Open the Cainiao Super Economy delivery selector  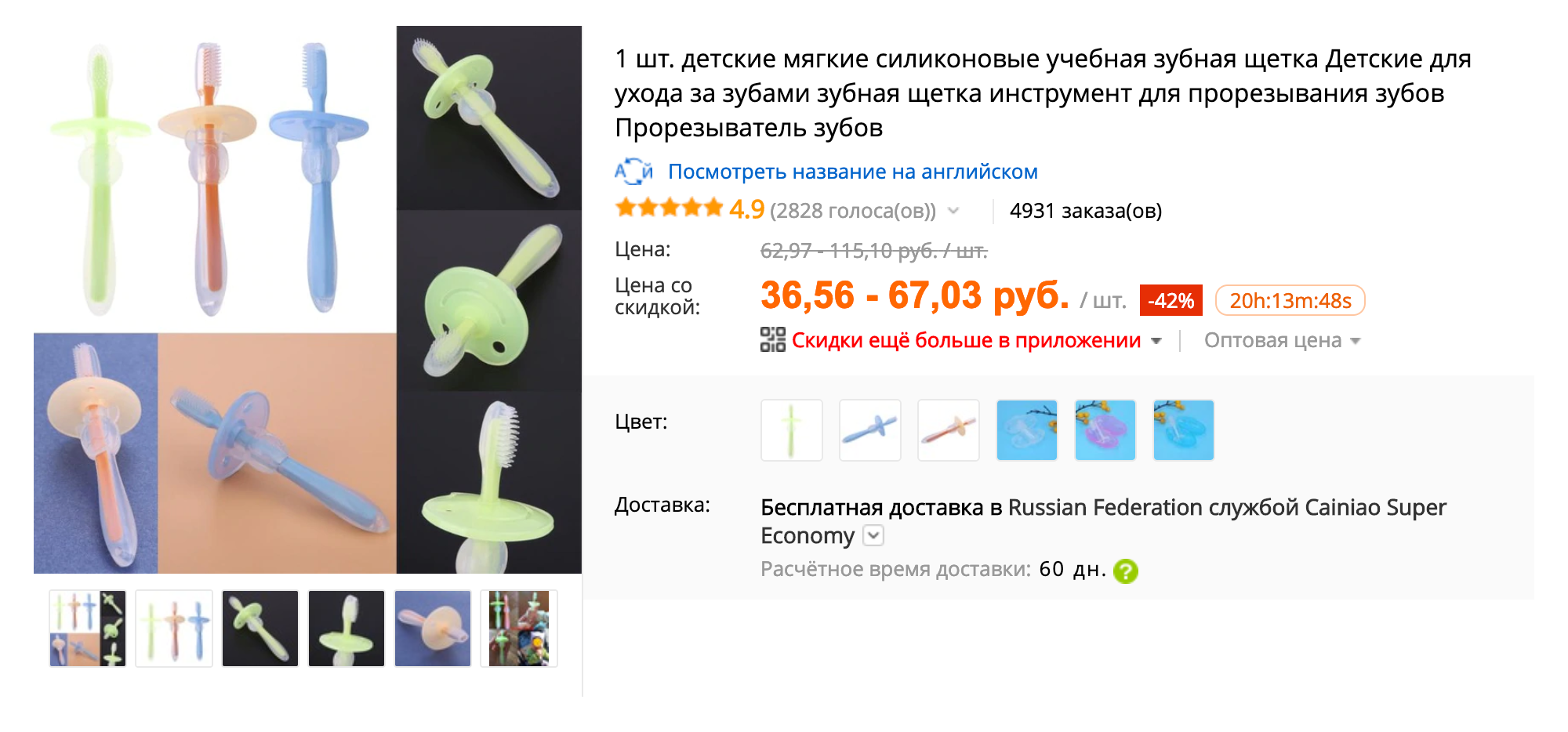[x=873, y=536]
